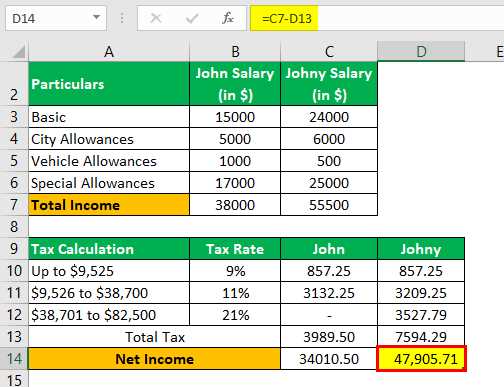Screen dimensions: 504x387
Task: Click the Tax Rate header cell
Action: pos(235,249)
